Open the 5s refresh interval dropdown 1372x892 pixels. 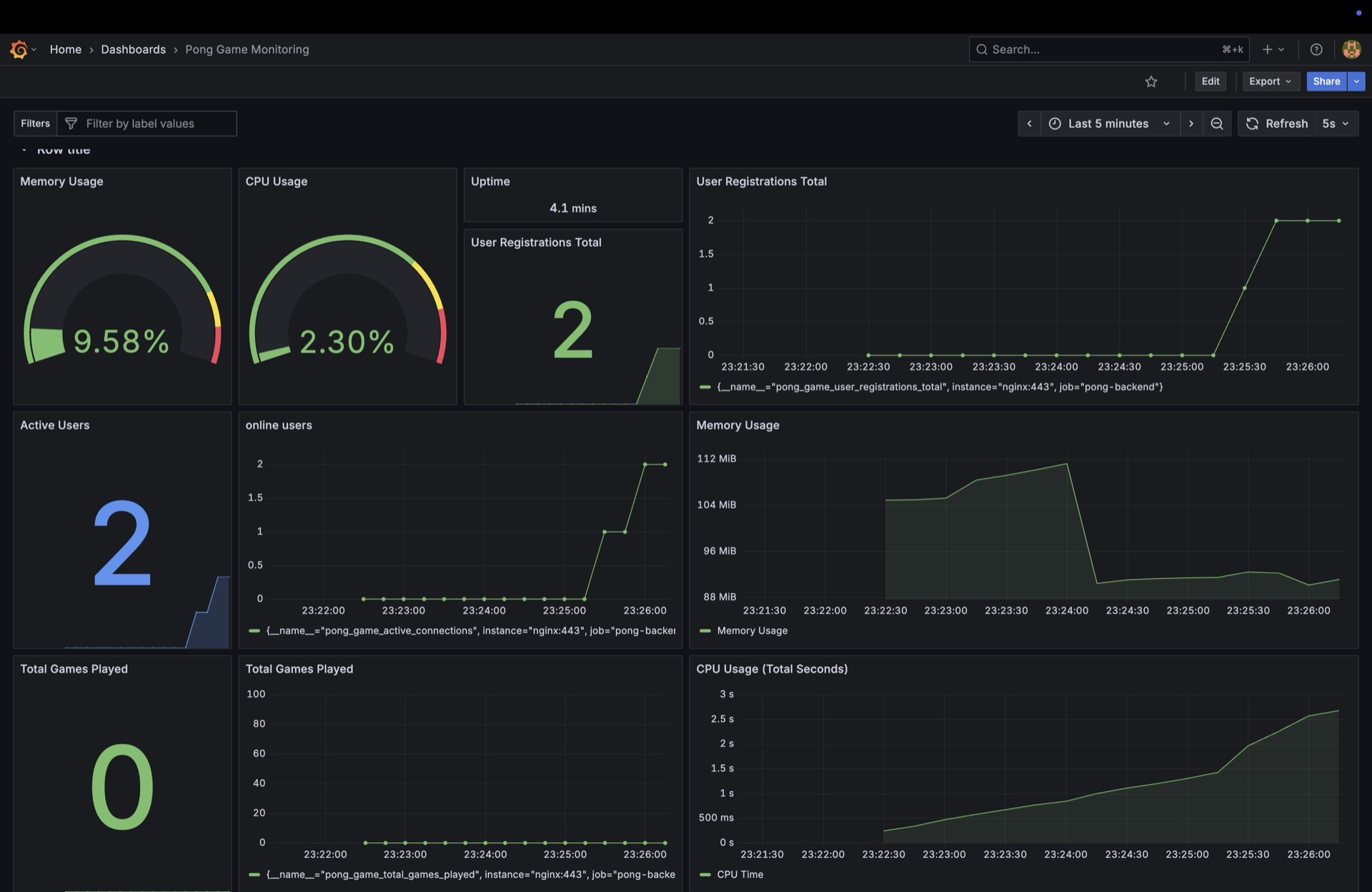[1335, 124]
